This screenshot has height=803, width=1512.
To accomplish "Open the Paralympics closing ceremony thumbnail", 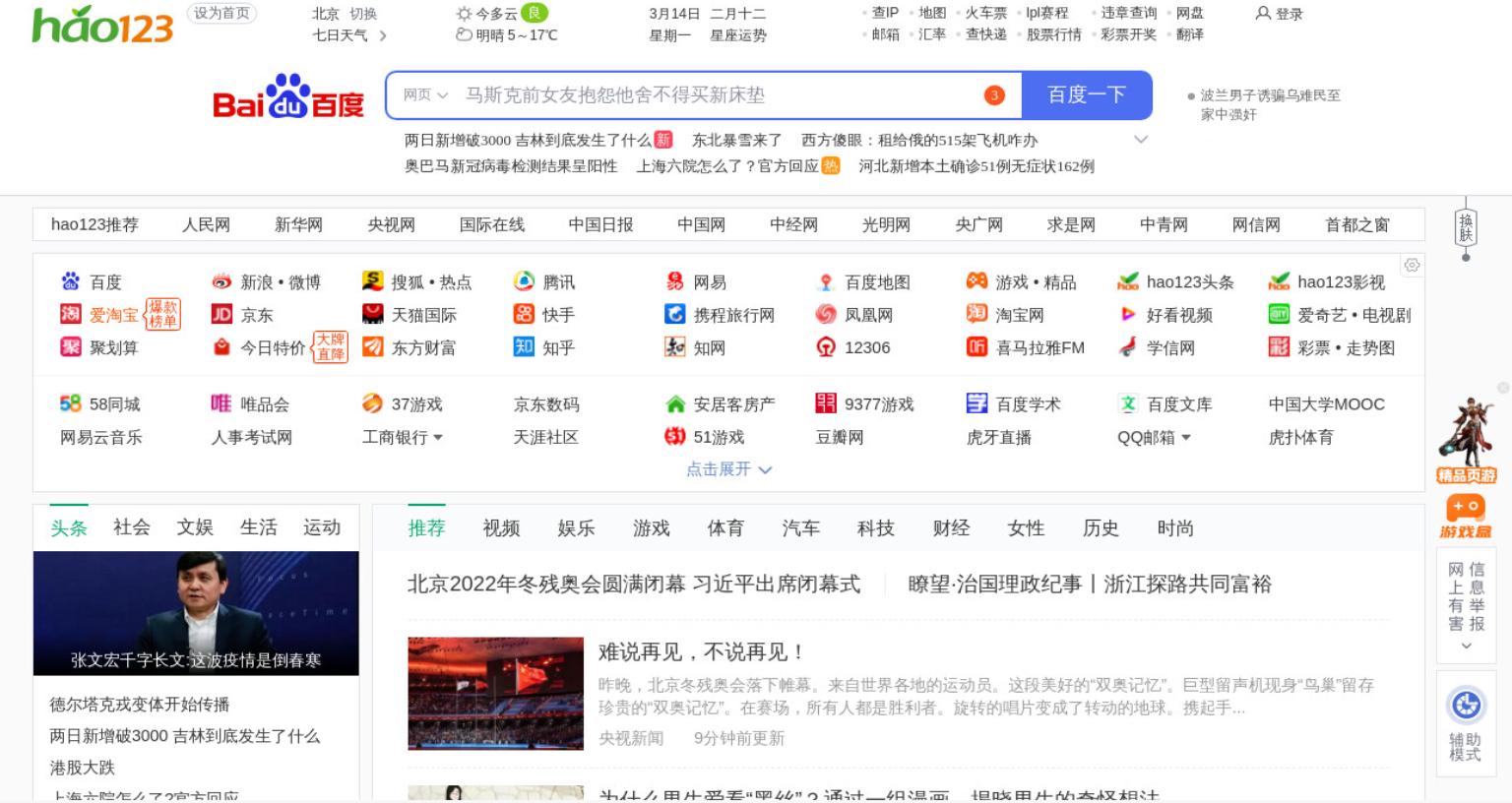I will [496, 694].
